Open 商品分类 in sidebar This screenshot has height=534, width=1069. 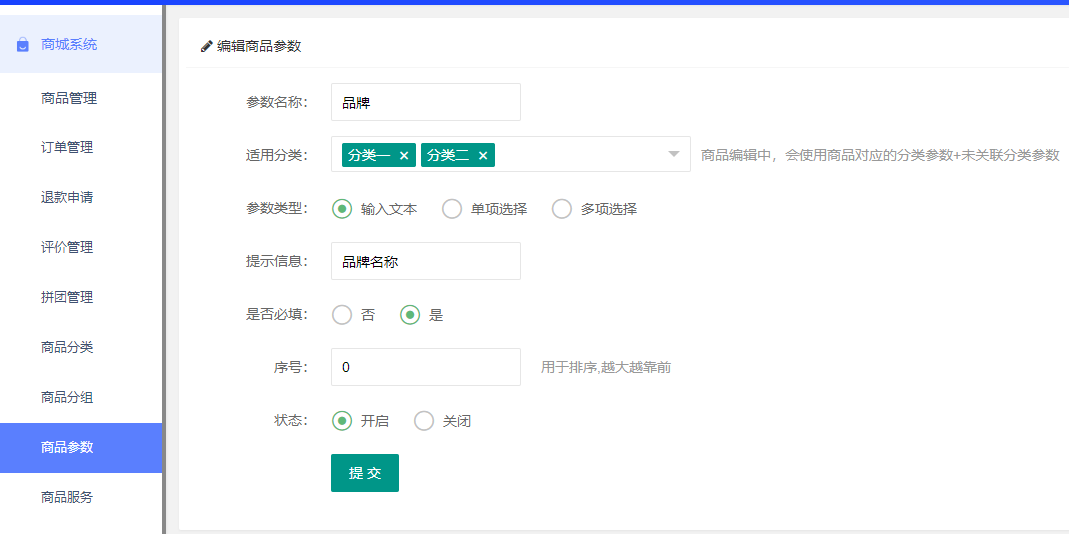click(x=81, y=347)
